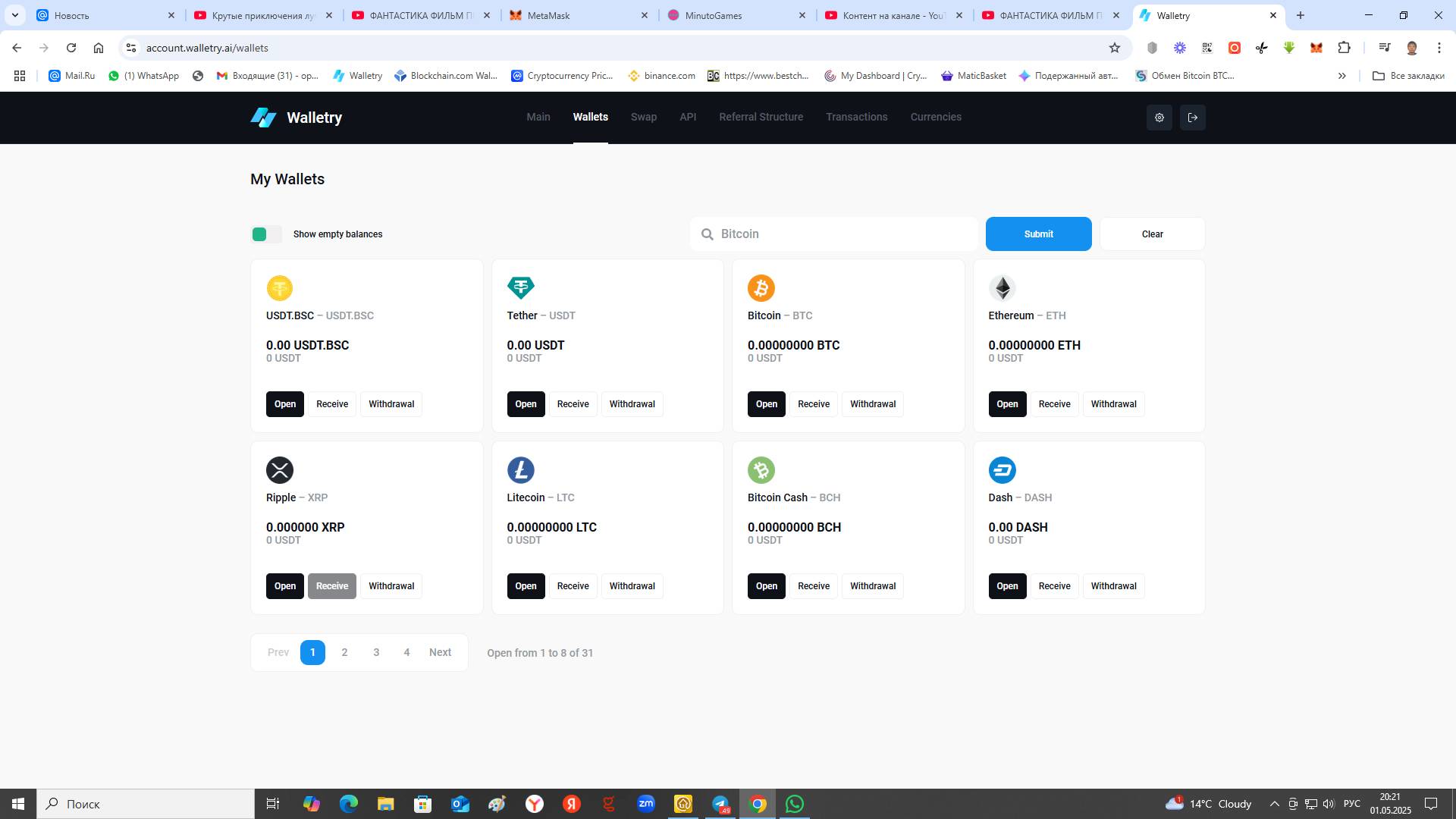Image resolution: width=1456 pixels, height=819 pixels.
Task: Open Referral Structure tab
Action: [x=761, y=117]
